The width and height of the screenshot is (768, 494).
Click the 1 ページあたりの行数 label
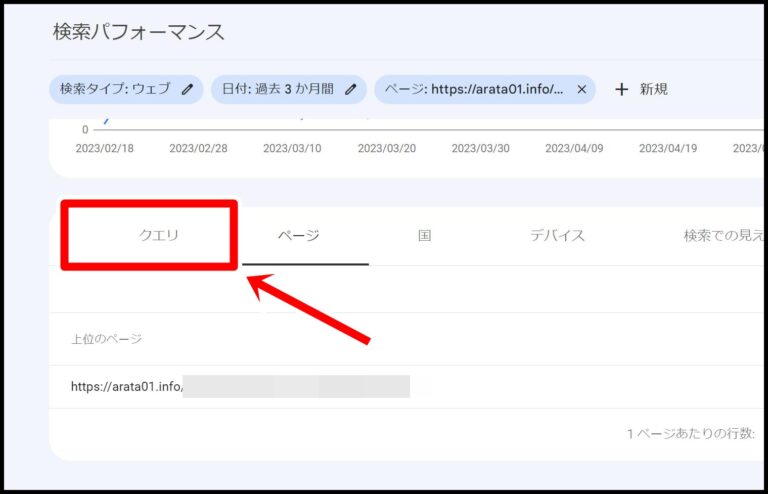pyautogui.click(x=691, y=433)
